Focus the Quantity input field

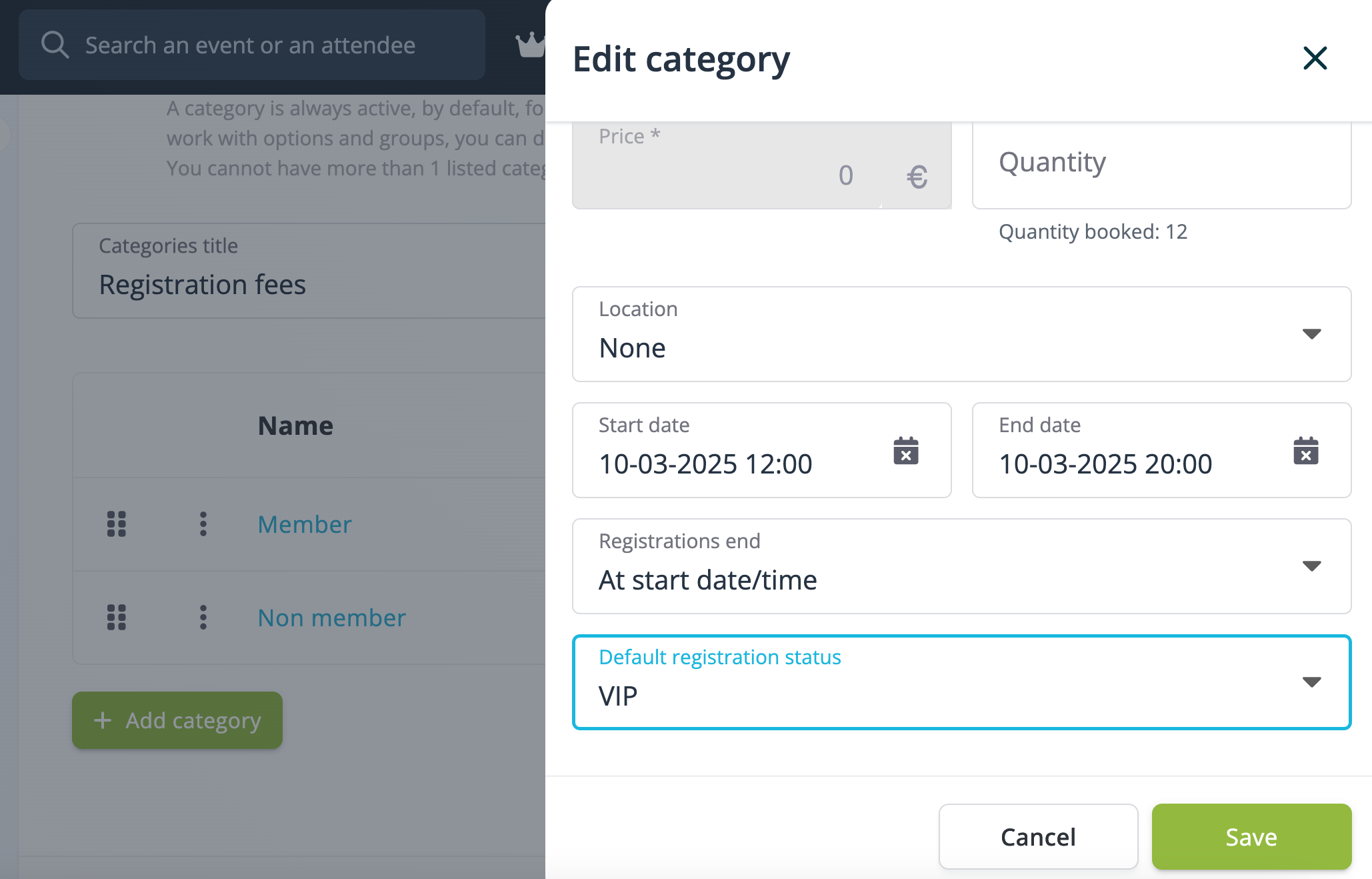(x=1161, y=165)
